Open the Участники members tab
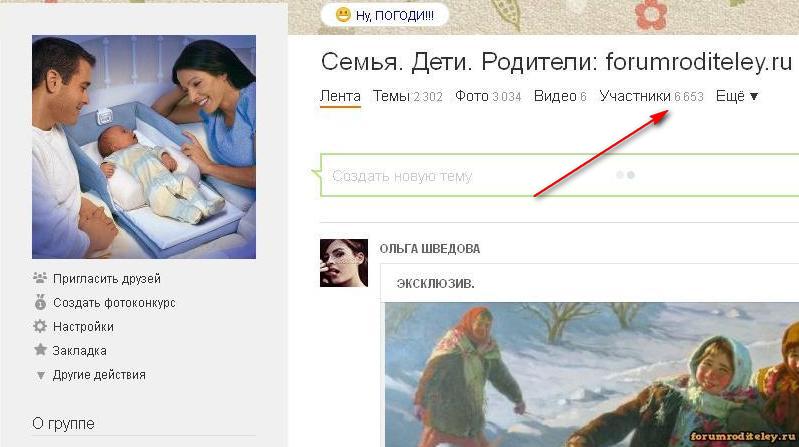 pyautogui.click(x=651, y=96)
